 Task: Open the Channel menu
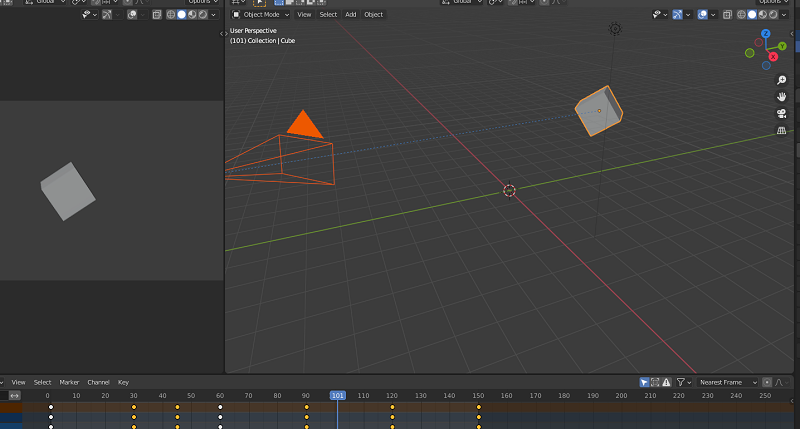click(98, 382)
